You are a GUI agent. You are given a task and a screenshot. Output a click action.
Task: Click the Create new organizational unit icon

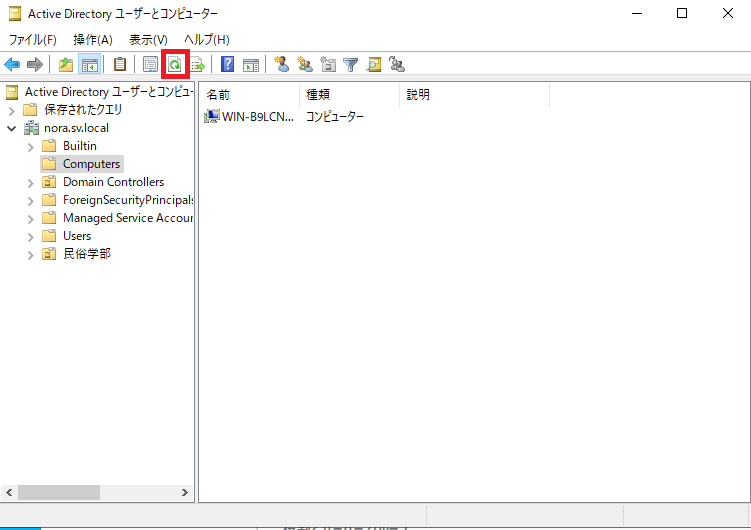click(x=328, y=64)
